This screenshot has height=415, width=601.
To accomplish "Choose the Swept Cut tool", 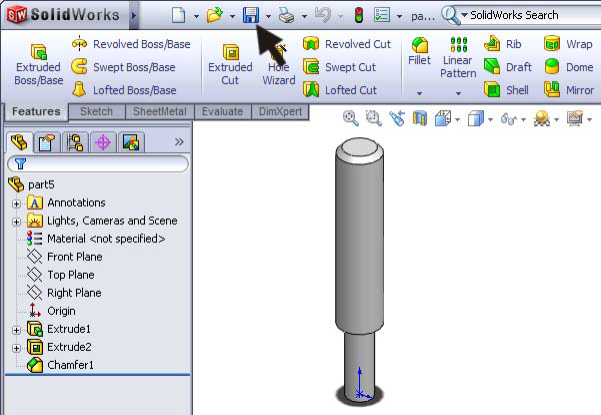I will tap(346, 67).
